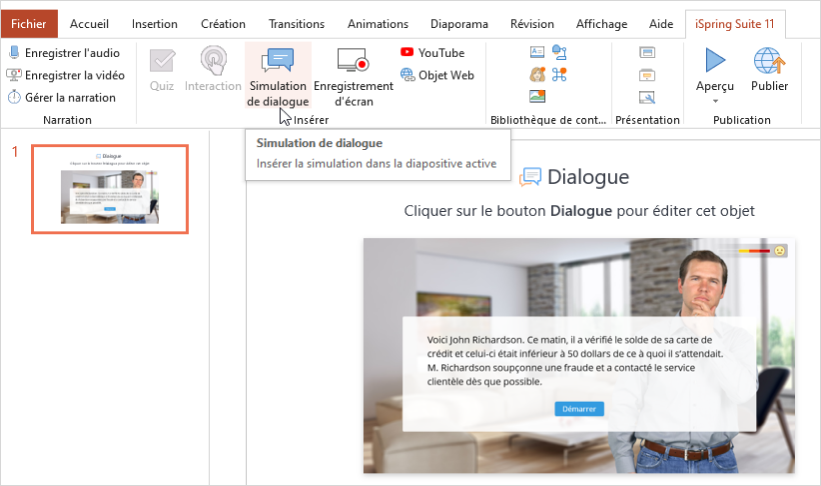Open Gérer la narration
821x486 pixels.
pos(61,97)
